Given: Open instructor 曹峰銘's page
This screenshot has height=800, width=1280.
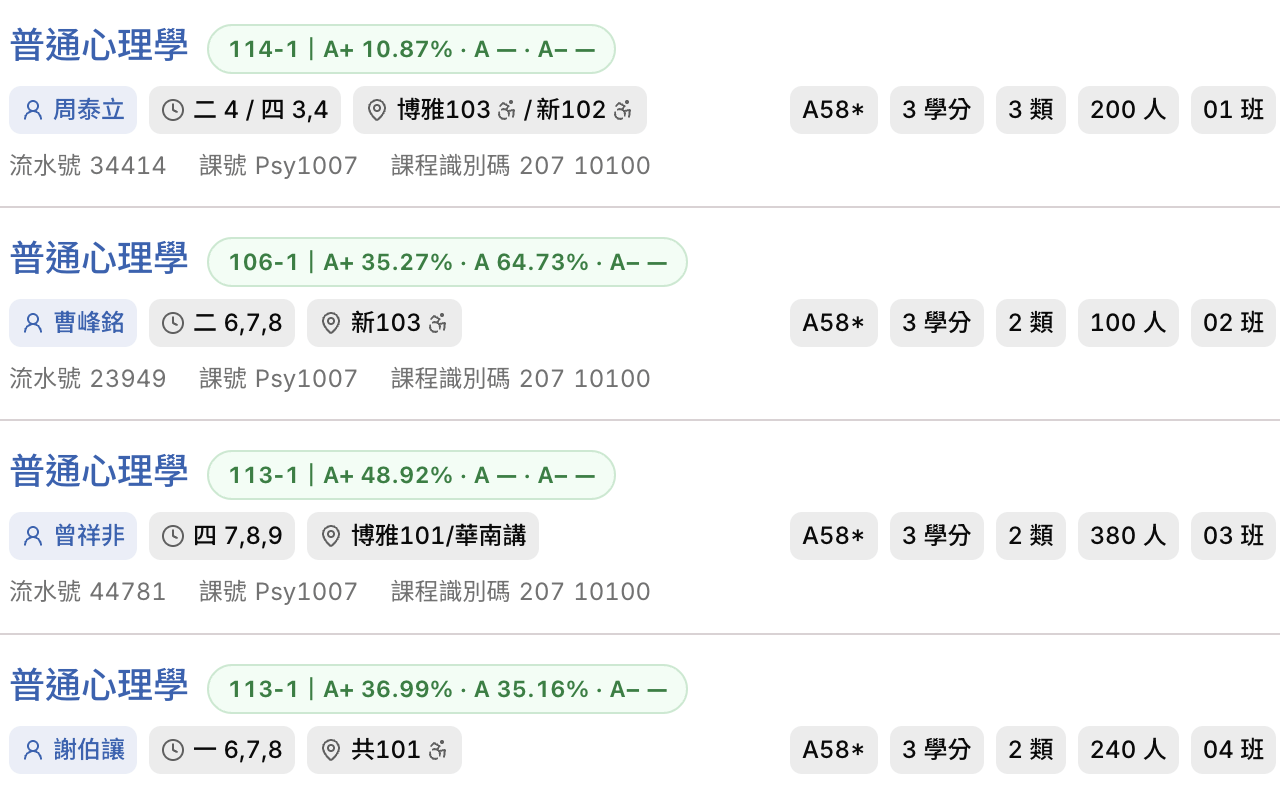Looking at the screenshot, I should pos(73,323).
